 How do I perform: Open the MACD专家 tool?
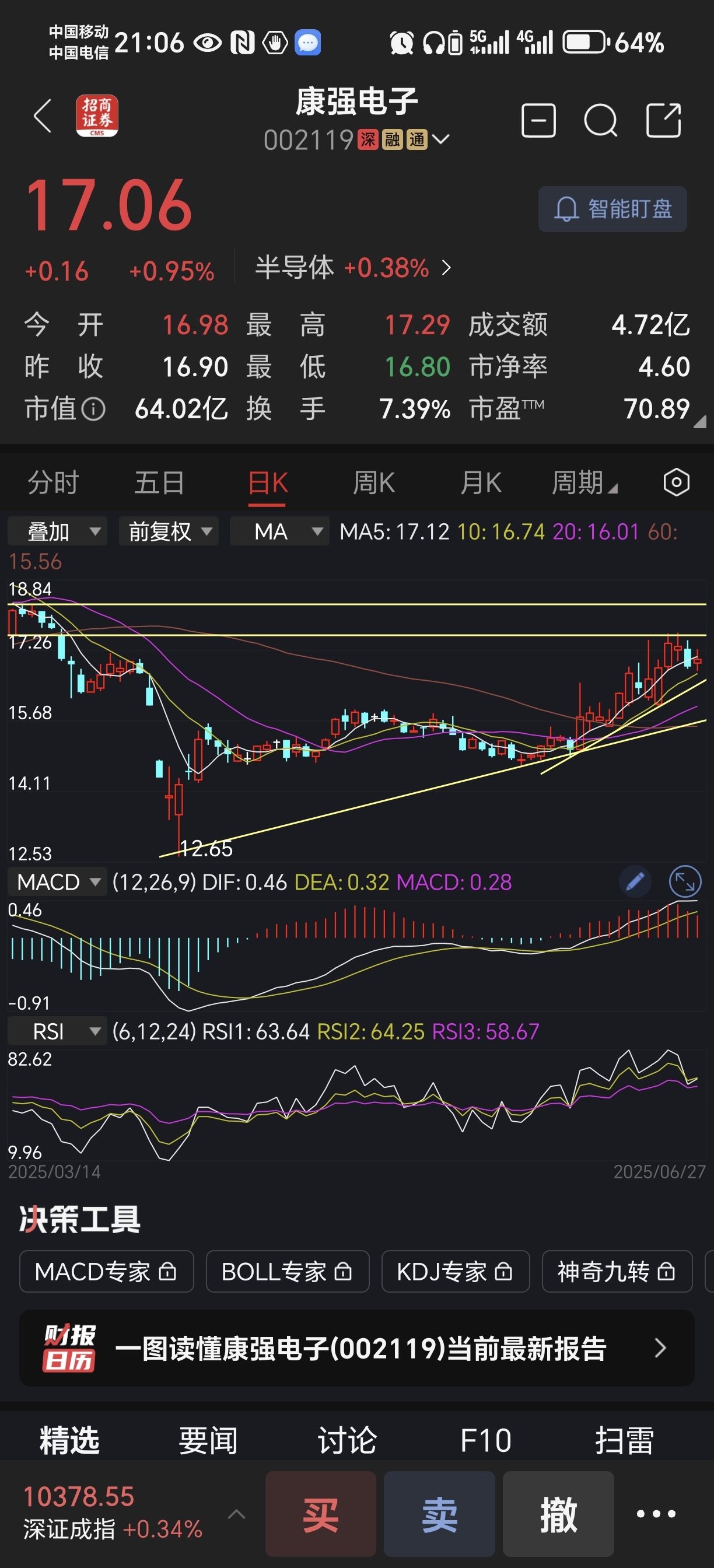(x=107, y=1271)
